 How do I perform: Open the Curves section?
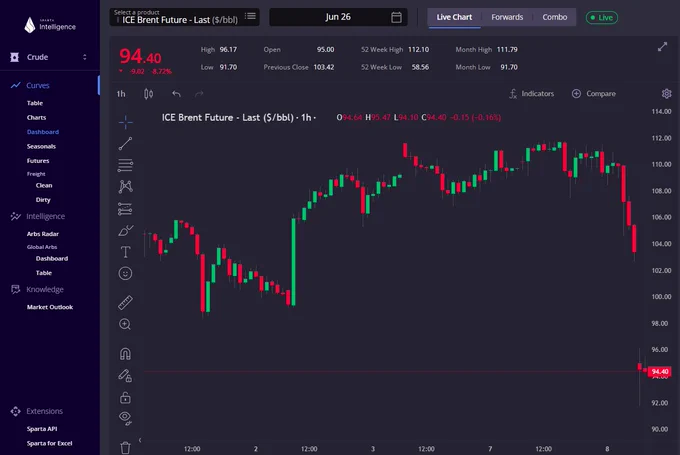coord(38,85)
